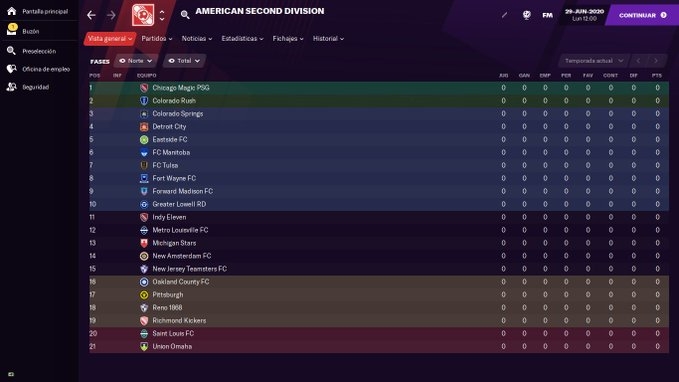Open Oficina de empleo in the sidebar
Screen dimensions: 679x382
point(46,69)
